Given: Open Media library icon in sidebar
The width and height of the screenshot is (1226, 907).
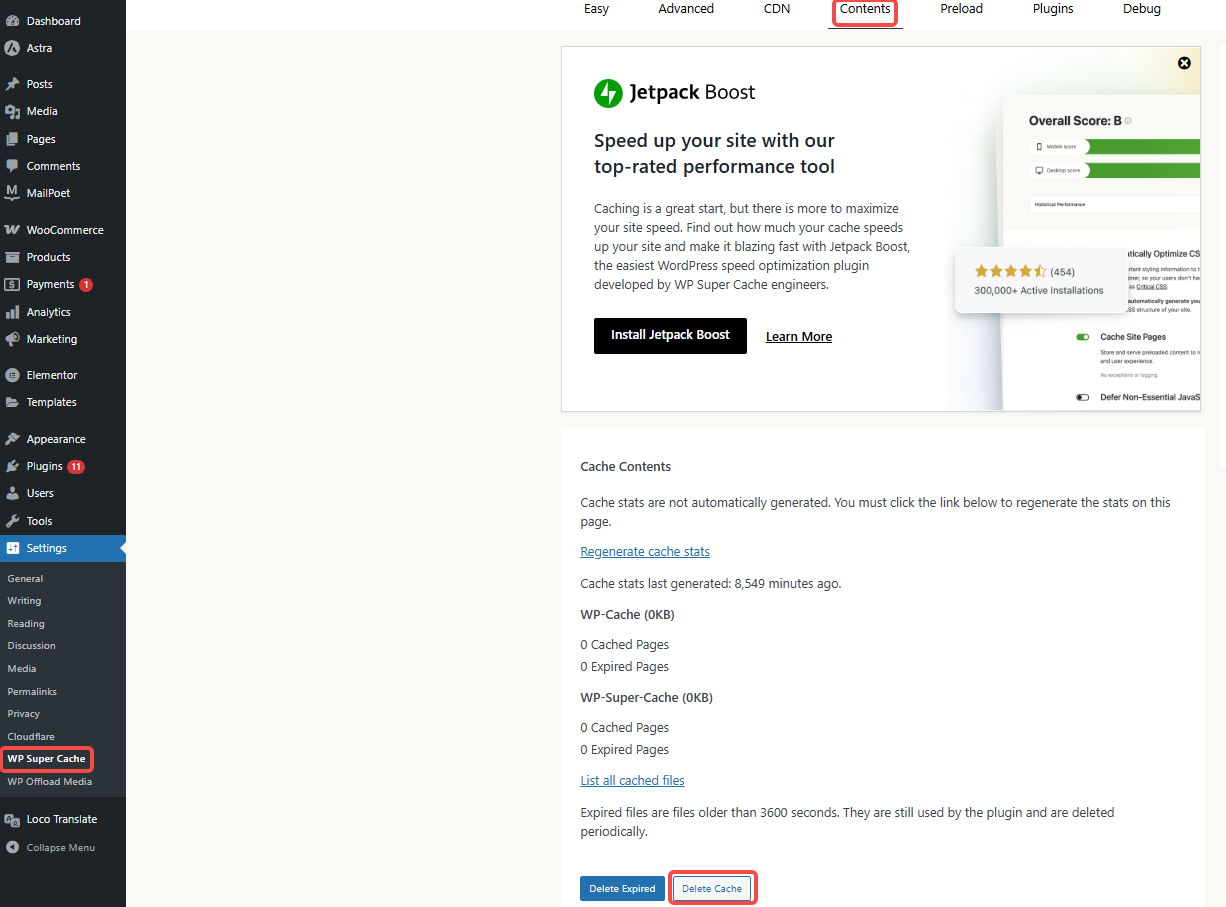Looking at the screenshot, I should [x=12, y=111].
